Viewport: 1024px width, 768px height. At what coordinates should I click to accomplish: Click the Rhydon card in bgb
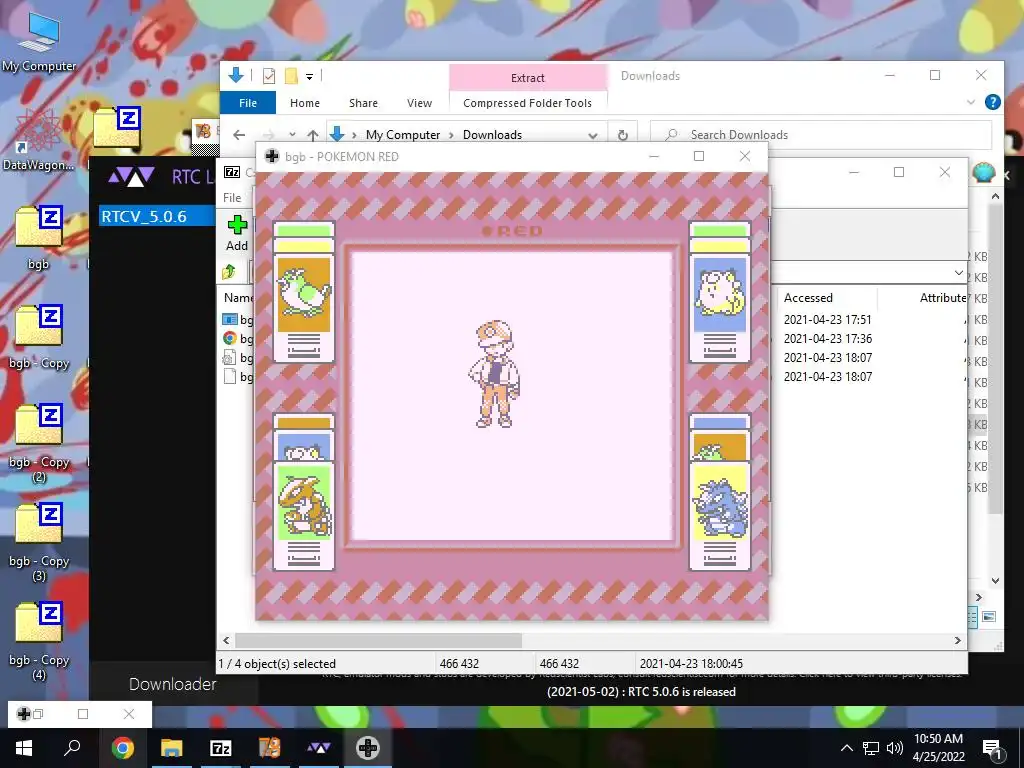[720, 515]
